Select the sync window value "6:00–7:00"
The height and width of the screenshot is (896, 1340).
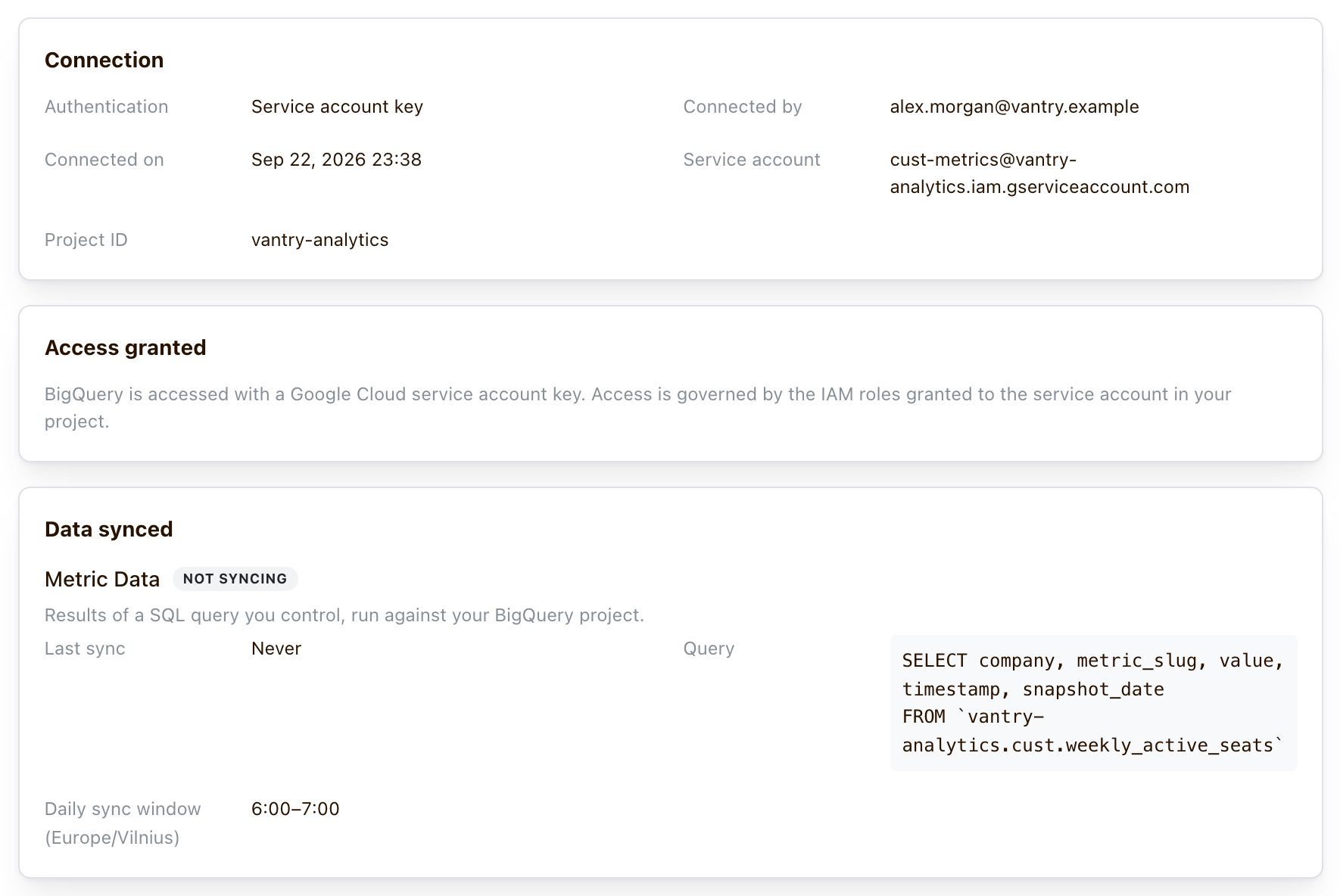[x=295, y=809]
